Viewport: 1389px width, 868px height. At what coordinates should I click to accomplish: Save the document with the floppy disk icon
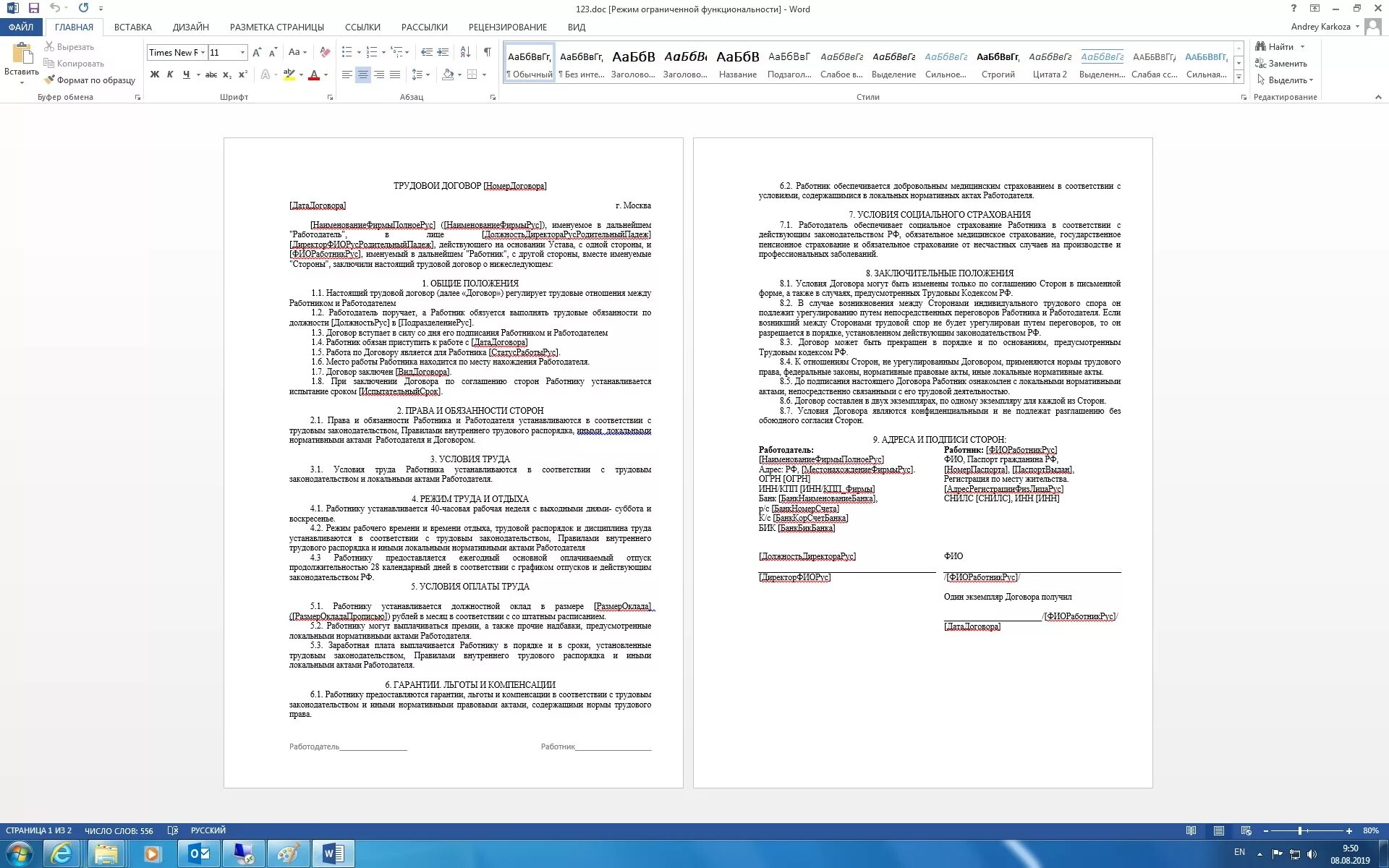(34, 8)
